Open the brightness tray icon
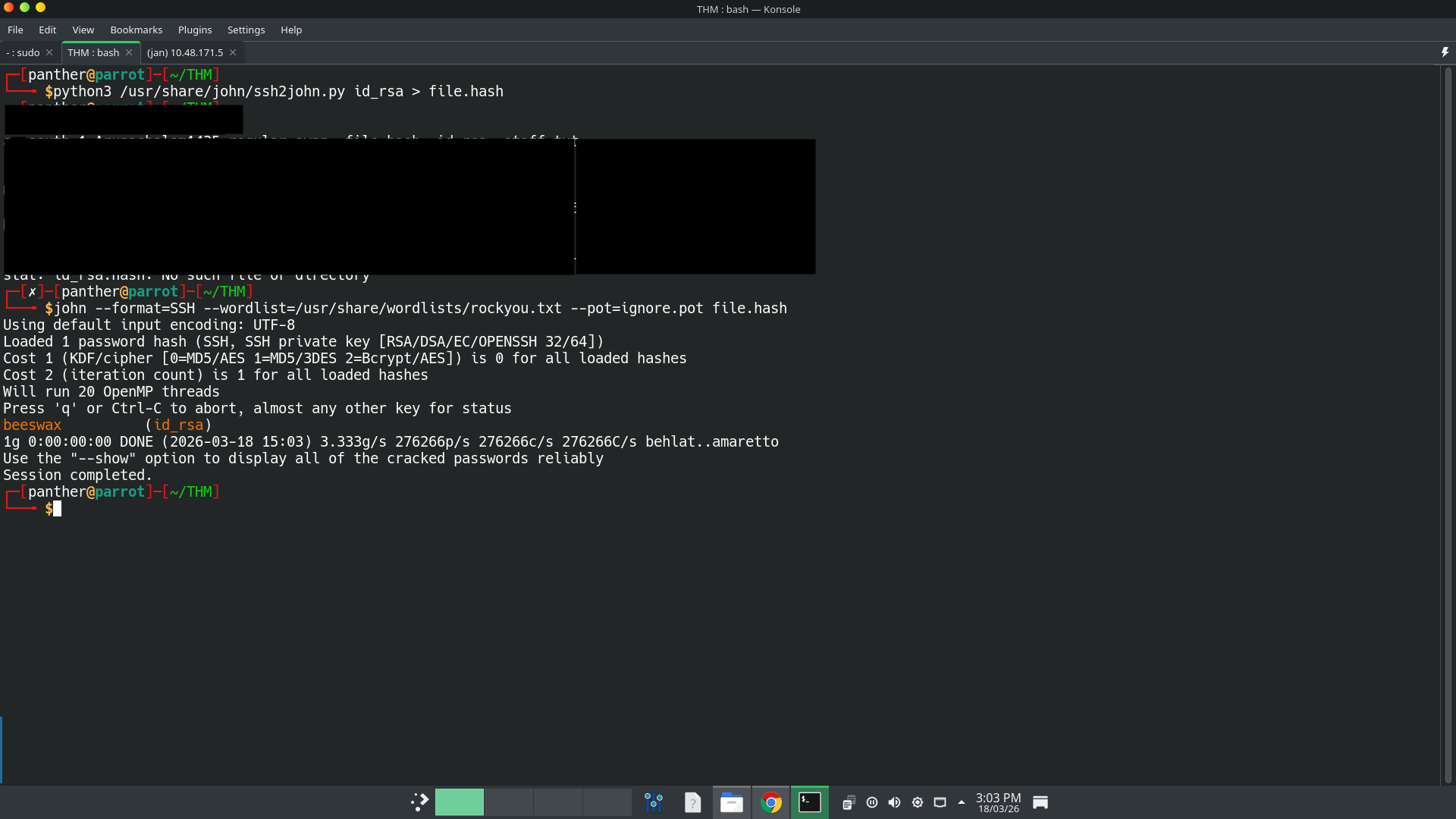 pyautogui.click(x=918, y=802)
